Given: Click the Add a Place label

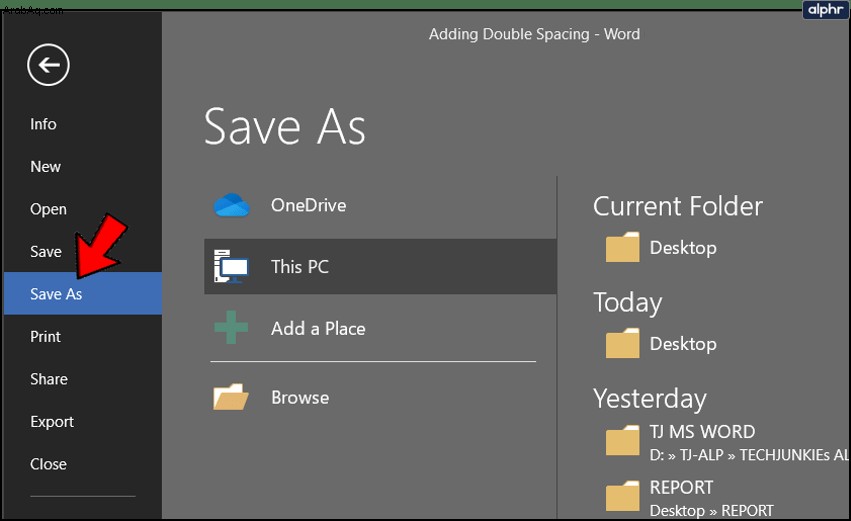Looking at the screenshot, I should click(318, 328).
